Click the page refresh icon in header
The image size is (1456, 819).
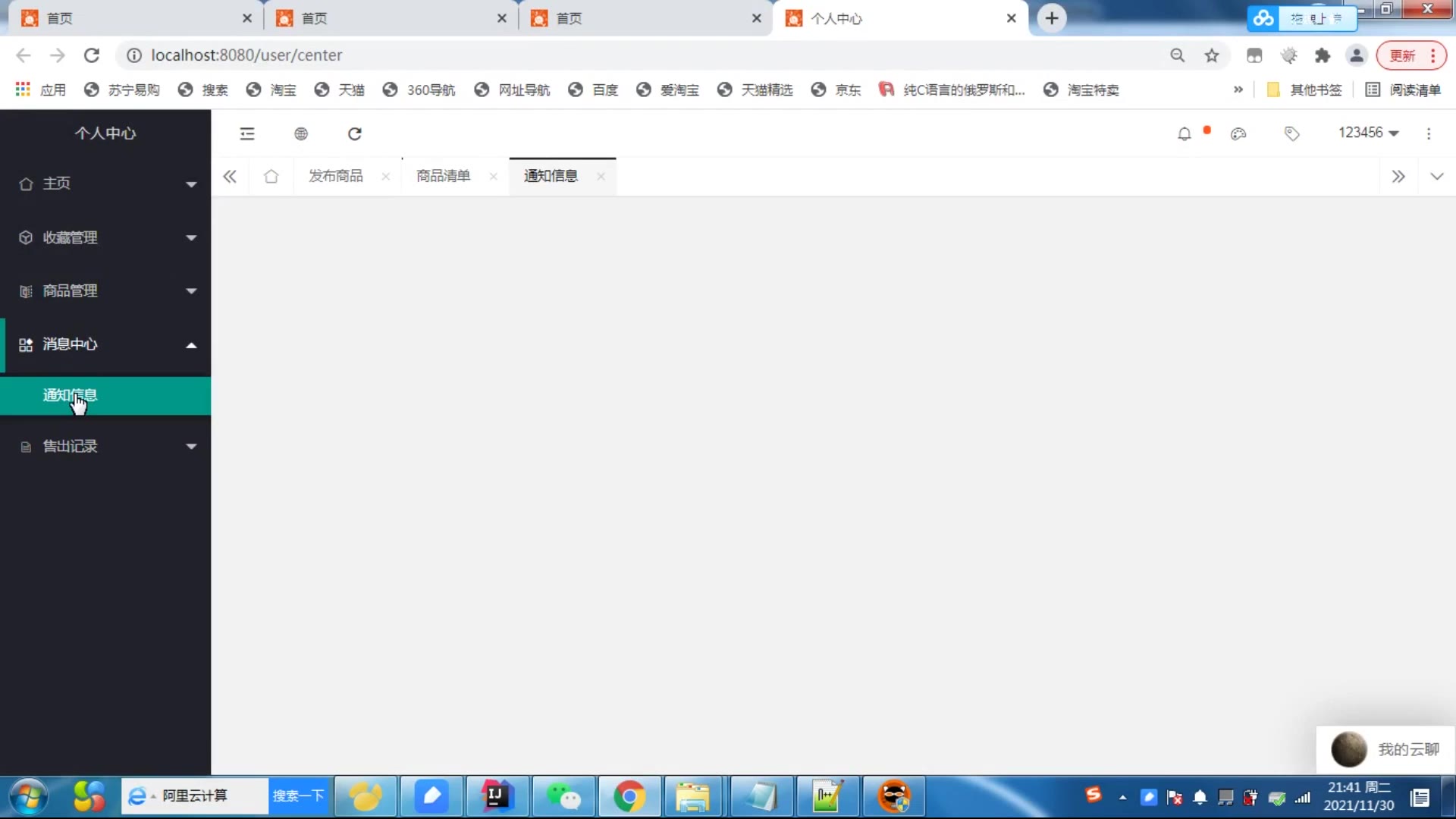pyautogui.click(x=355, y=133)
